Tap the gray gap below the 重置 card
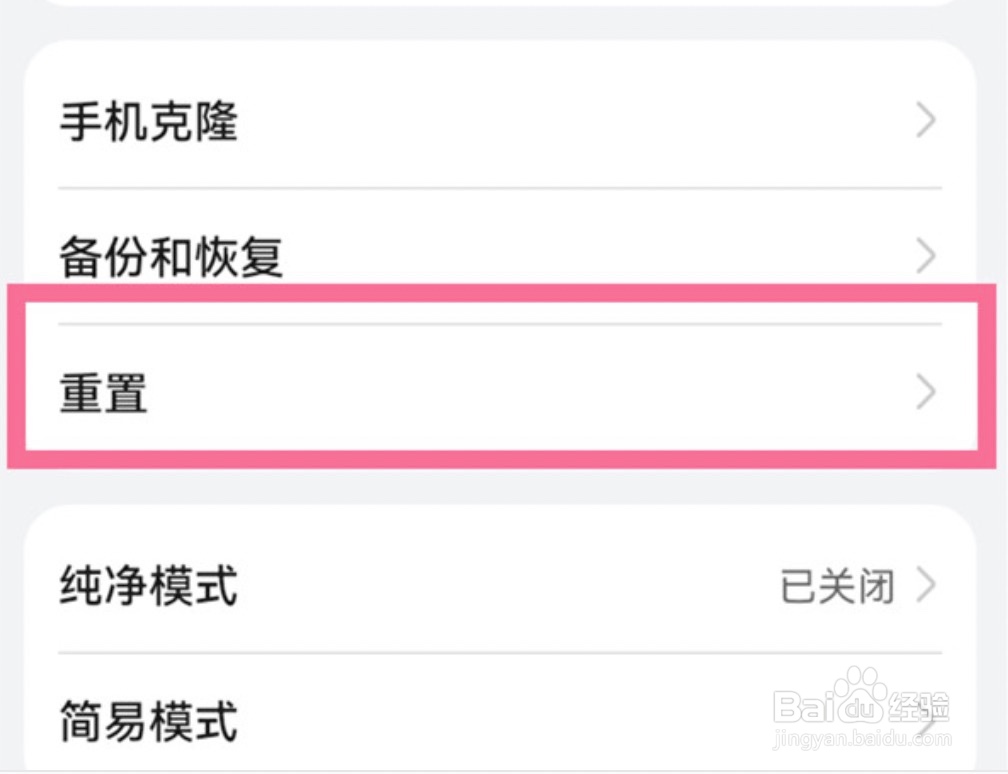The height and width of the screenshot is (774, 1008). 500,486
